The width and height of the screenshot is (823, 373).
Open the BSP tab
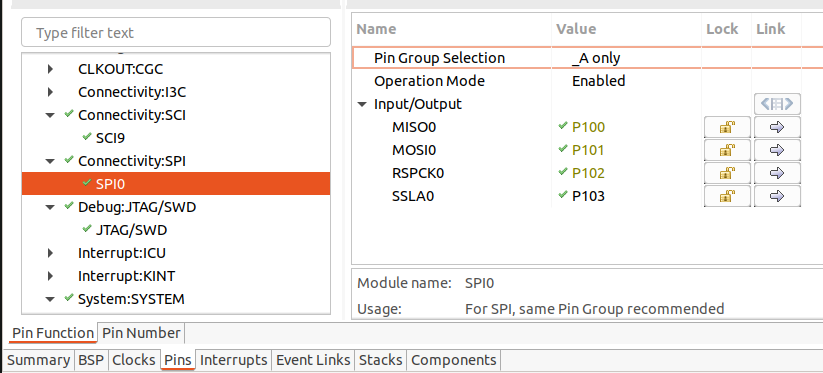pyautogui.click(x=91, y=360)
